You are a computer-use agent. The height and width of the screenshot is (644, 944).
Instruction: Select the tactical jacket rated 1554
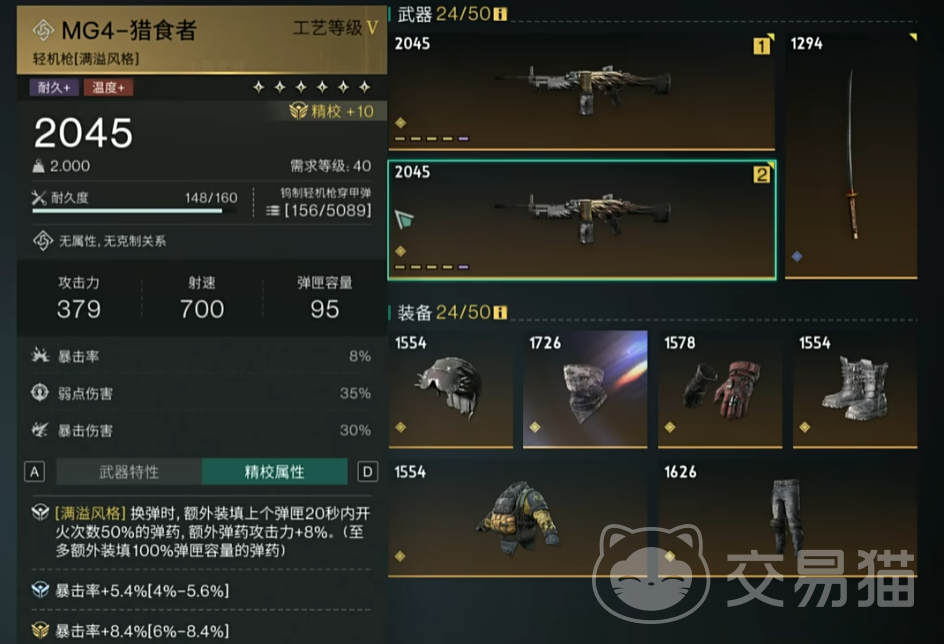click(518, 518)
